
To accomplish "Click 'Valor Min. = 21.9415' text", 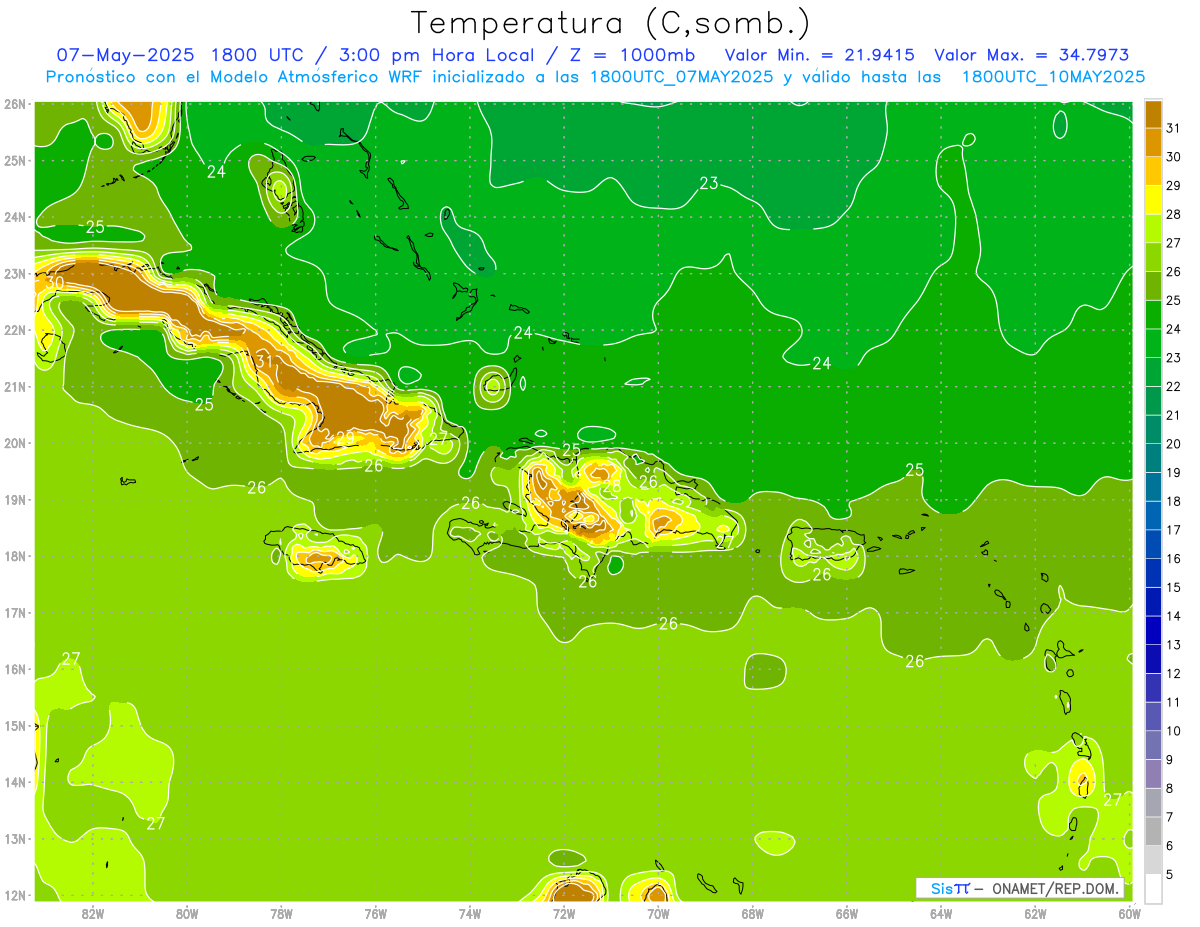I will tap(819, 55).
